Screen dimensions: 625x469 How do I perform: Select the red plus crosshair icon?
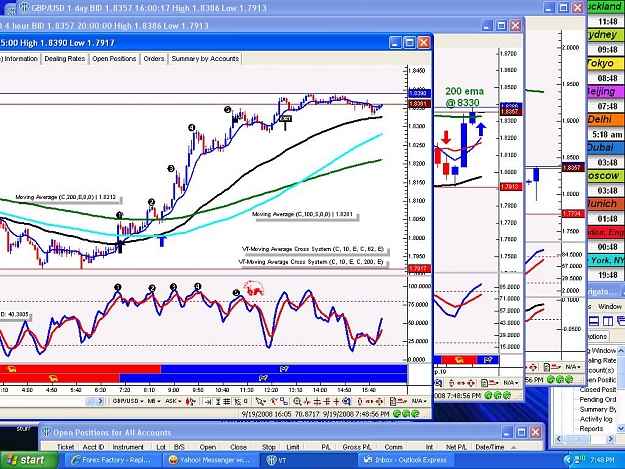pyautogui.click(x=336, y=402)
